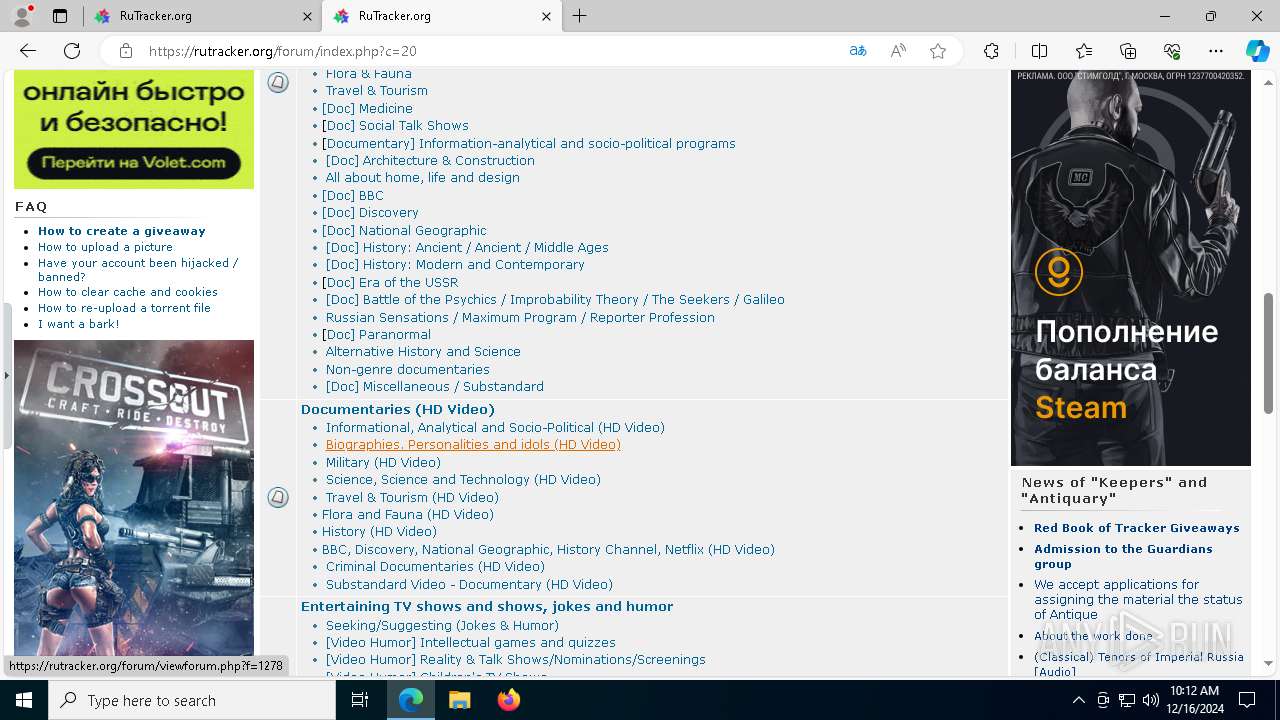The height and width of the screenshot is (720, 1280).
Task: Open Settings and more ellipsis menu
Action: (1216, 51)
